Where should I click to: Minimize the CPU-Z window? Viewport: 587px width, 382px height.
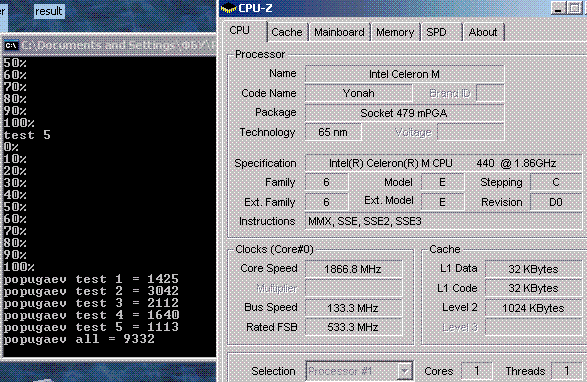pos(558,8)
